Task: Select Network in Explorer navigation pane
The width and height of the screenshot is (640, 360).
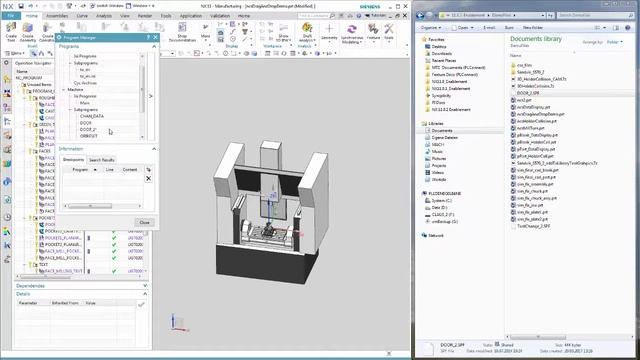Action: [x=436, y=236]
